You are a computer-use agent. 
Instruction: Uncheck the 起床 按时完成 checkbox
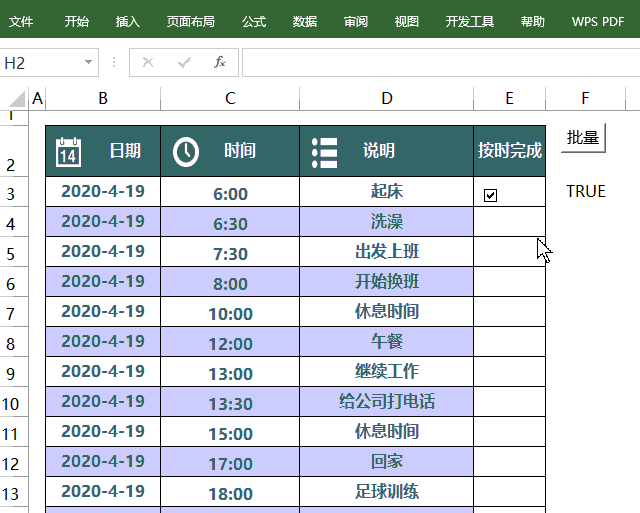click(x=490, y=195)
